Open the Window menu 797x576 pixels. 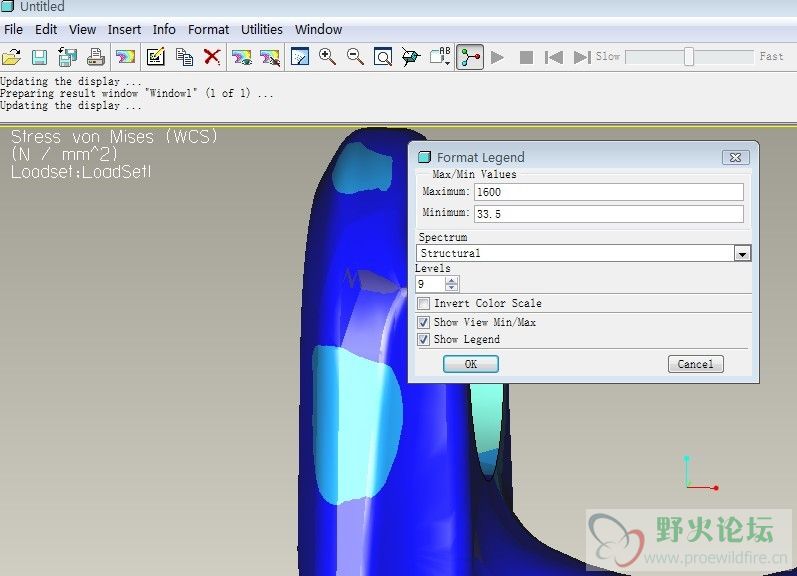(318, 29)
